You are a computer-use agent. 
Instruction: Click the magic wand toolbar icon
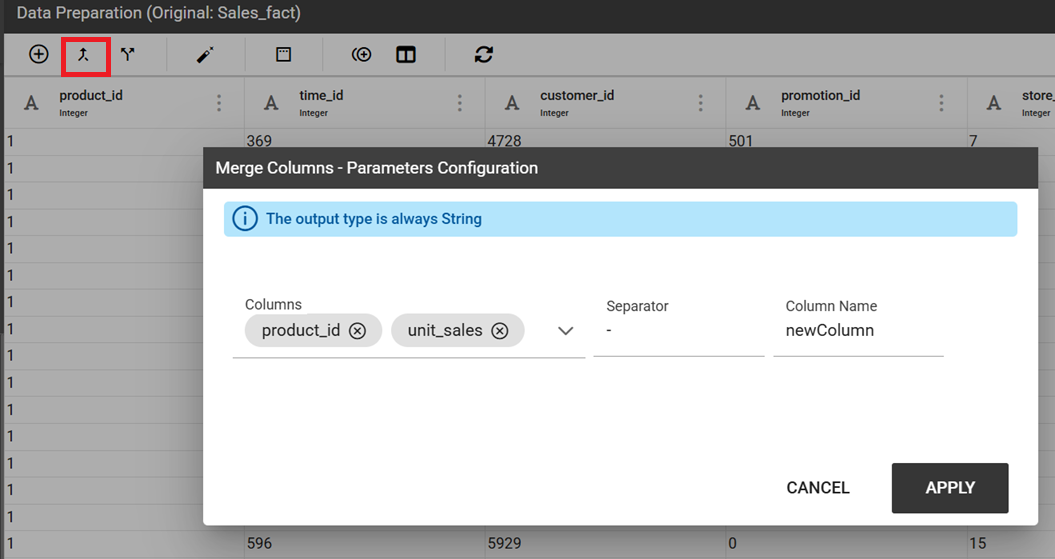pyautogui.click(x=205, y=54)
